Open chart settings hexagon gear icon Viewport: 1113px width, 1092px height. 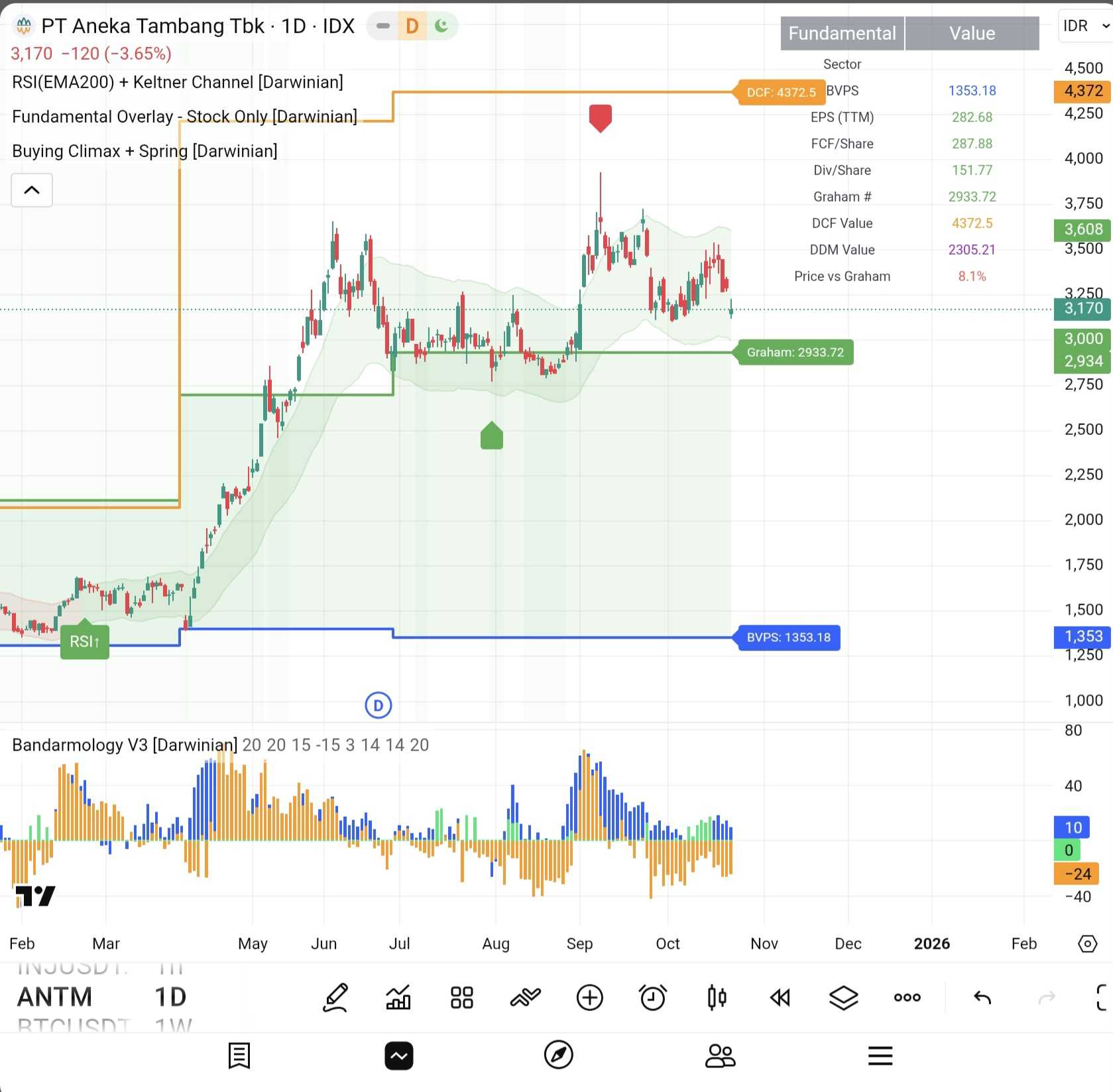[x=1088, y=943]
